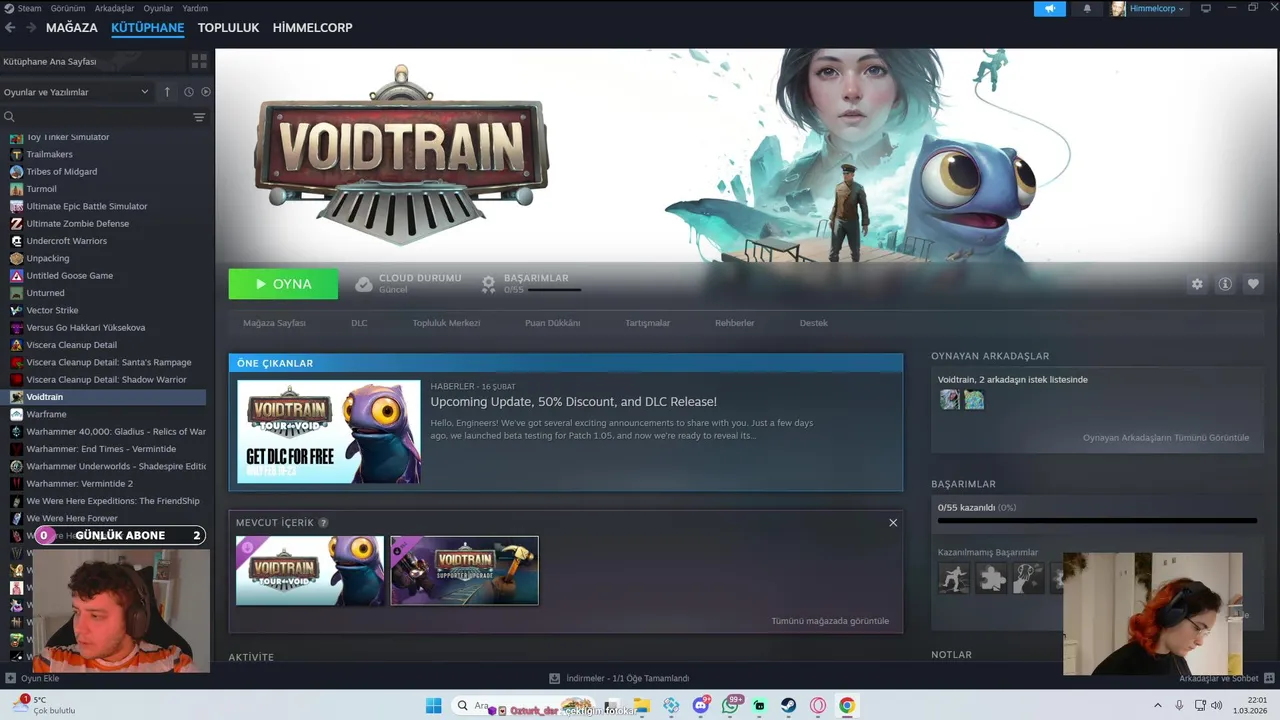Click the 0/55 kazanıldı progress bar

pos(1097,520)
